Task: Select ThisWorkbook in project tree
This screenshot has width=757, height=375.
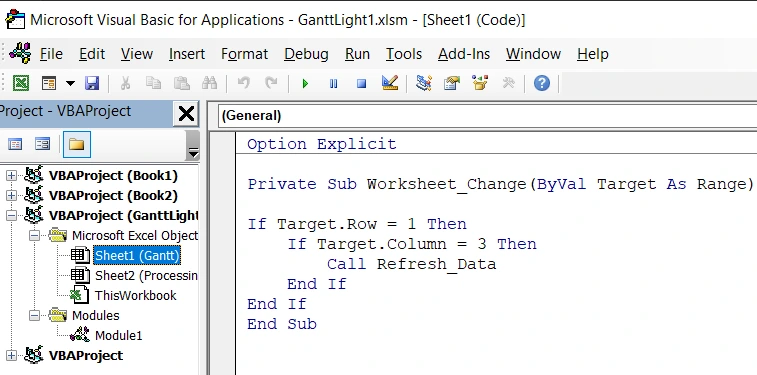Action: point(136,295)
